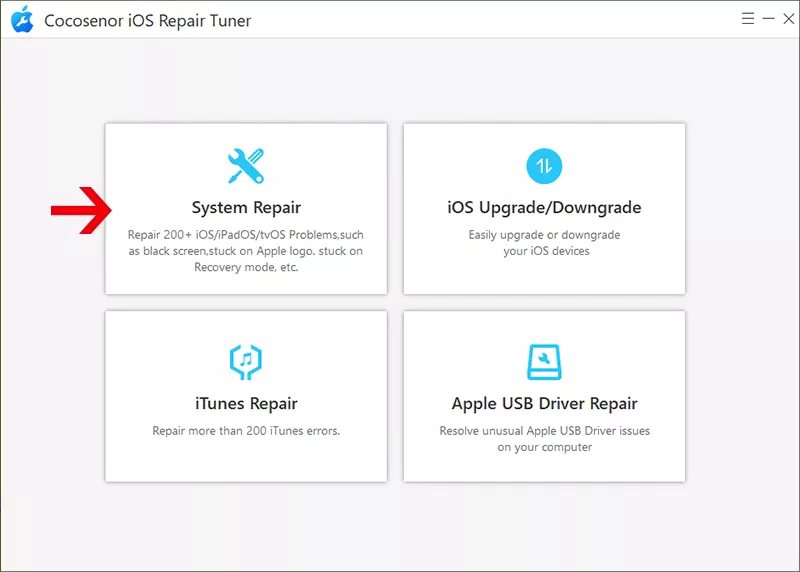Click the iOS Upgrade/Downgrade arrows icon
The image size is (800, 572).
[544, 166]
